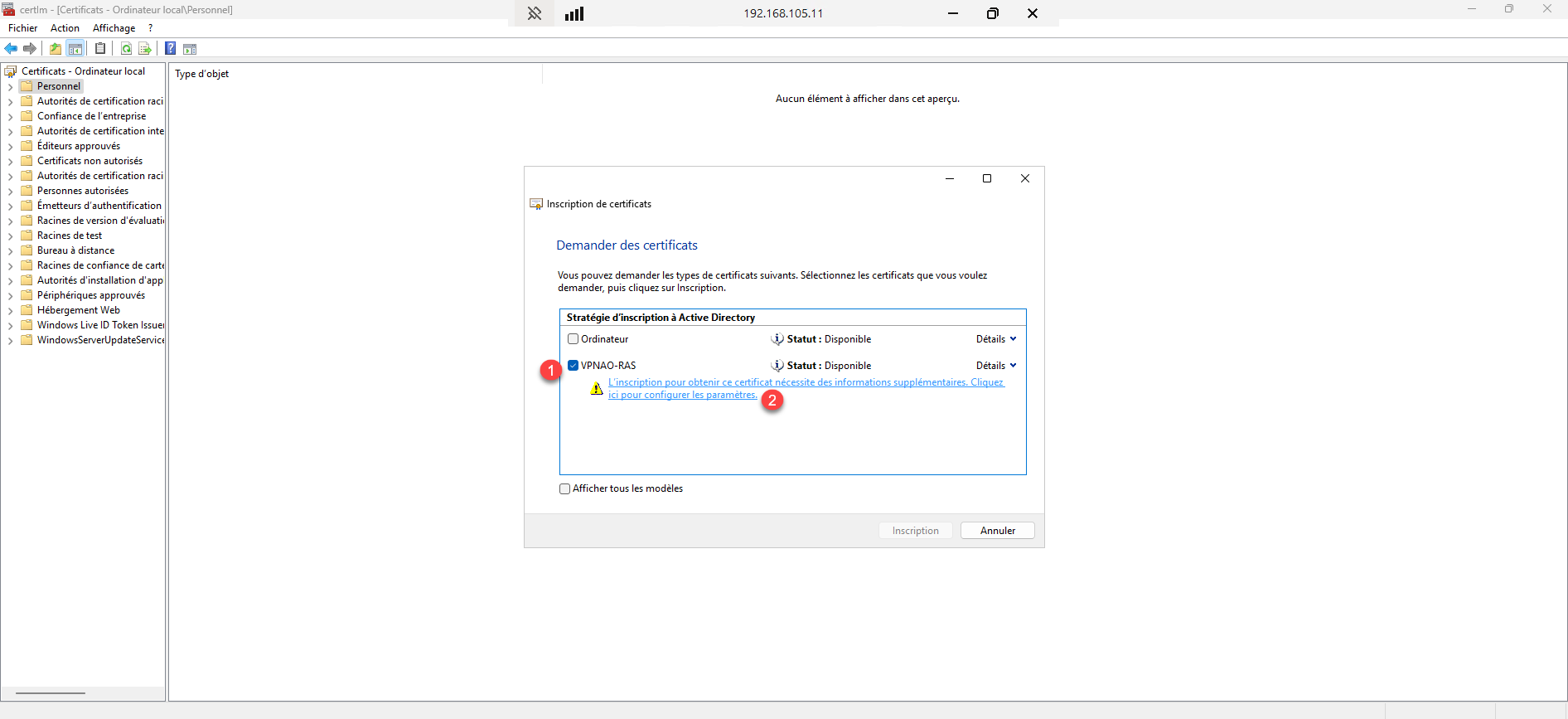Select the Éditeurs approuvés folder
Viewport: 1568px width, 719px height.
pyautogui.click(x=78, y=146)
